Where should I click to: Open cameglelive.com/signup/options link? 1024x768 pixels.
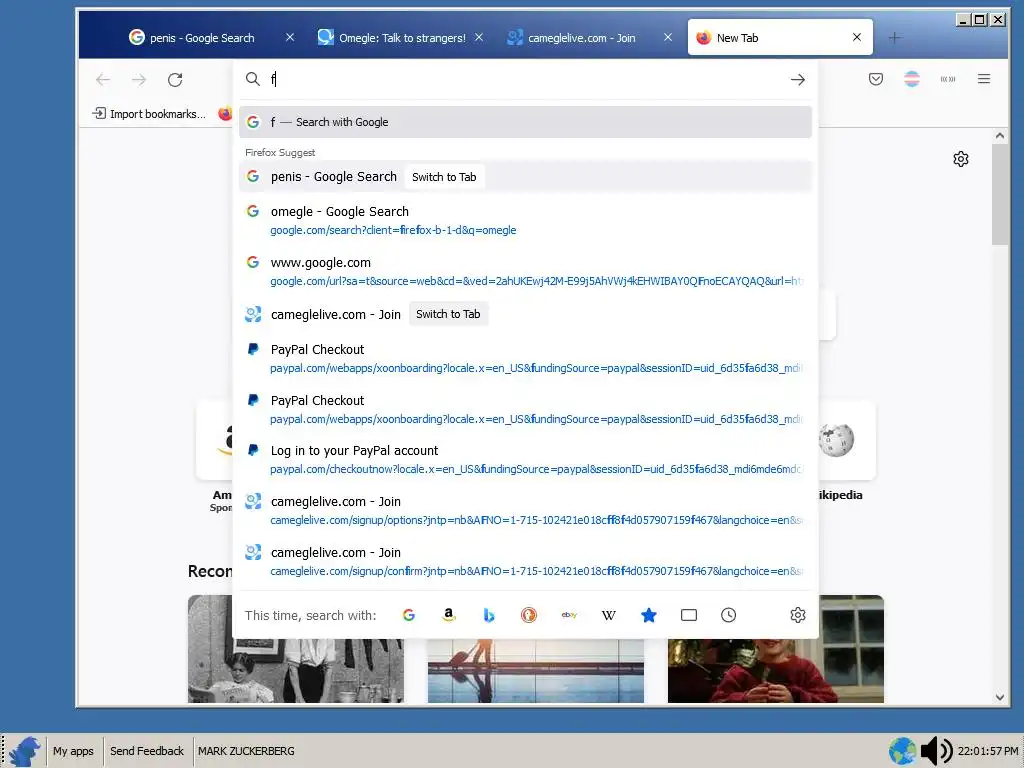536,520
